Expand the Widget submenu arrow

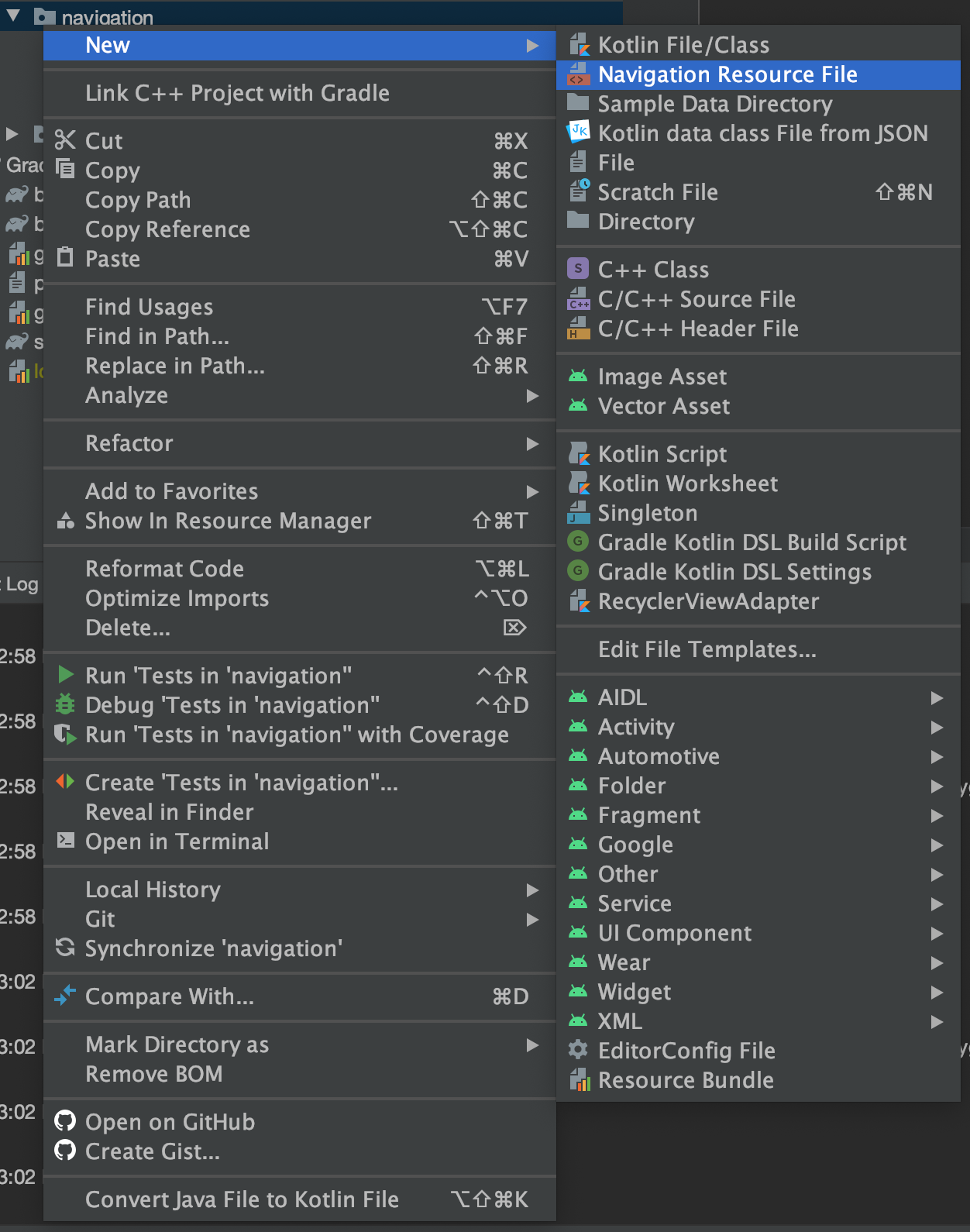point(937,993)
